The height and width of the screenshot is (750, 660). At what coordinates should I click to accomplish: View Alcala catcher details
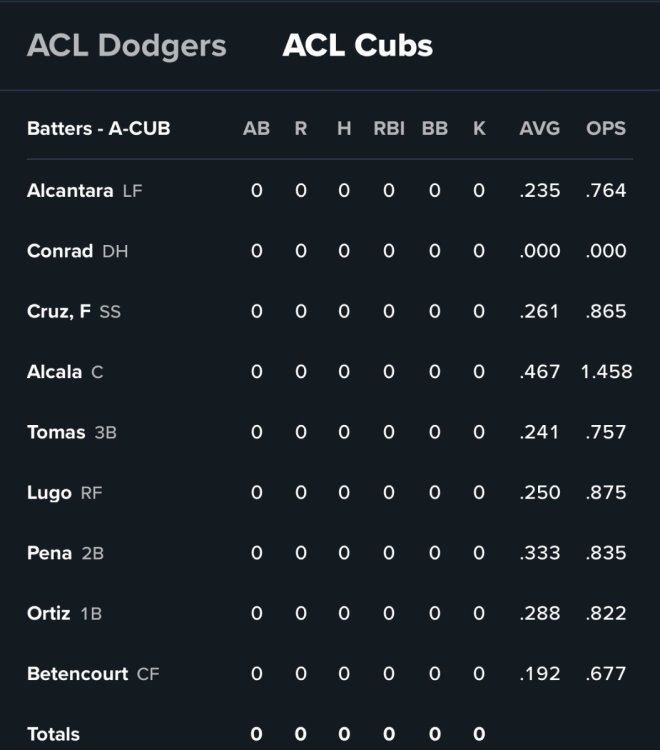point(55,372)
